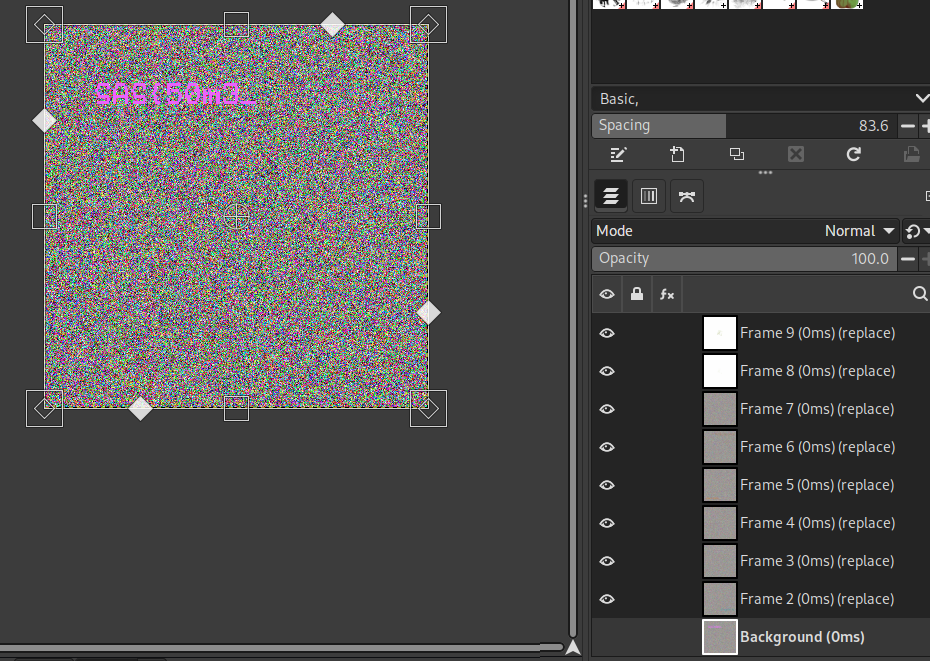The width and height of the screenshot is (930, 661).
Task: Hide the Frame 5 layer
Action: tap(607, 485)
